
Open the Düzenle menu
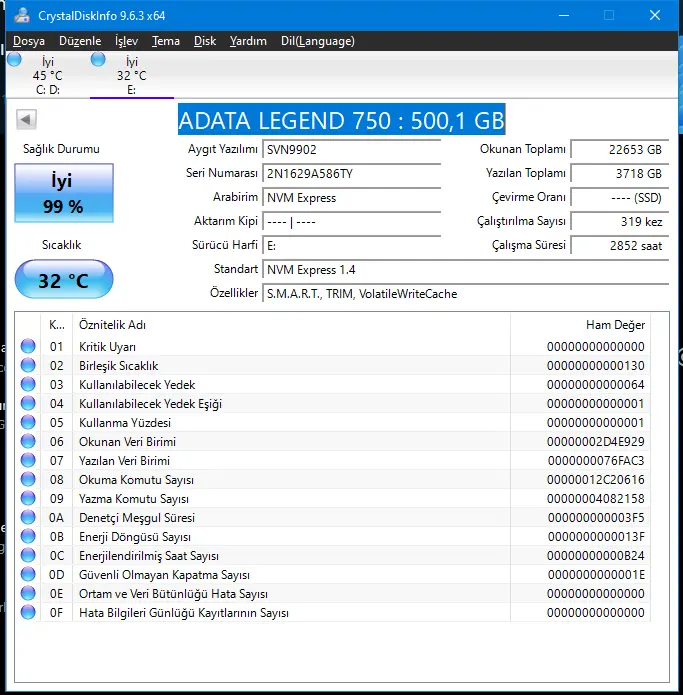coord(80,41)
